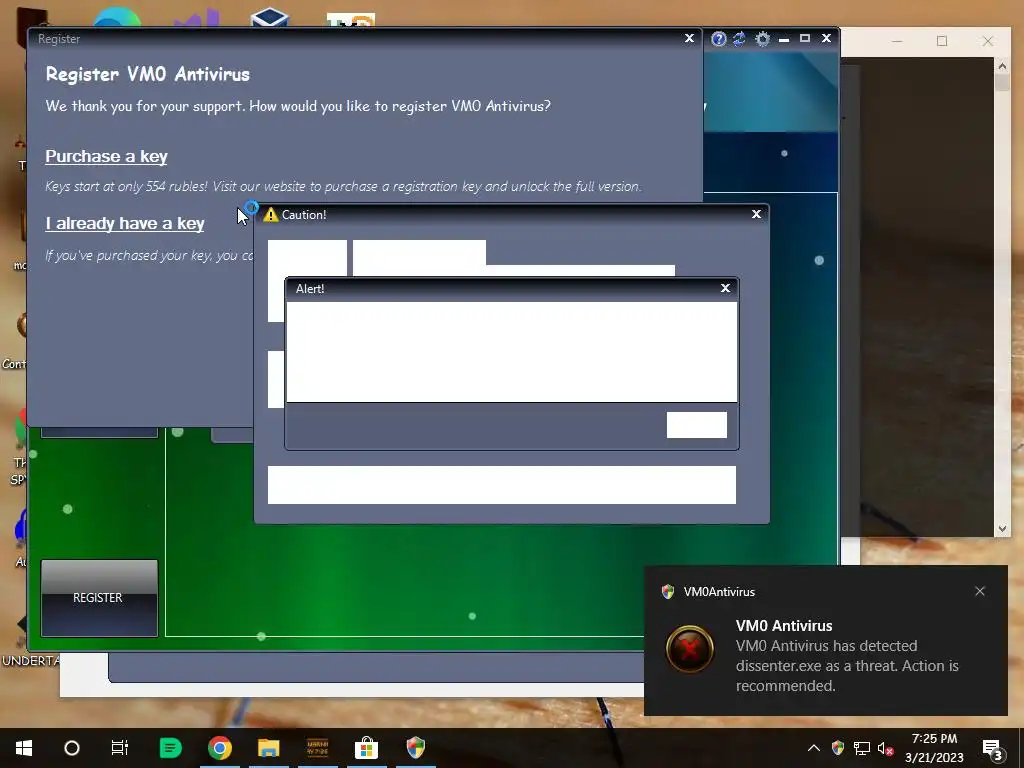Click the warning triangle icon in Caution dialog
Image resolution: width=1024 pixels, height=768 pixels.
tap(270, 214)
